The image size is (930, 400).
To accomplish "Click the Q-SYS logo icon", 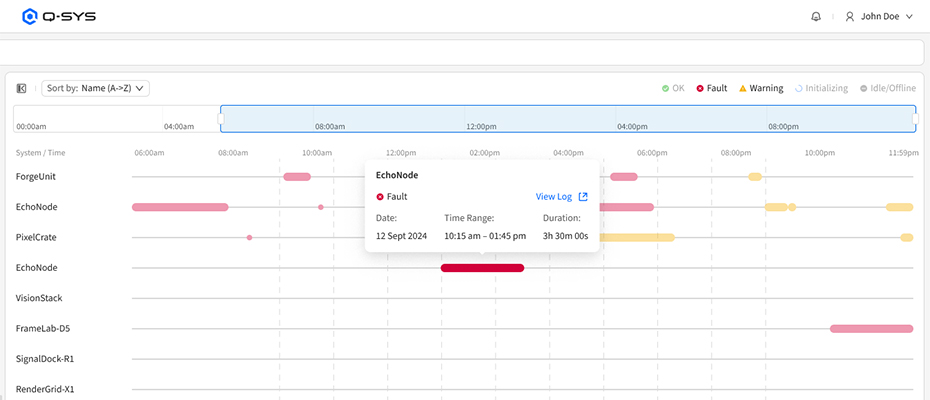I will pyautogui.click(x=30, y=17).
